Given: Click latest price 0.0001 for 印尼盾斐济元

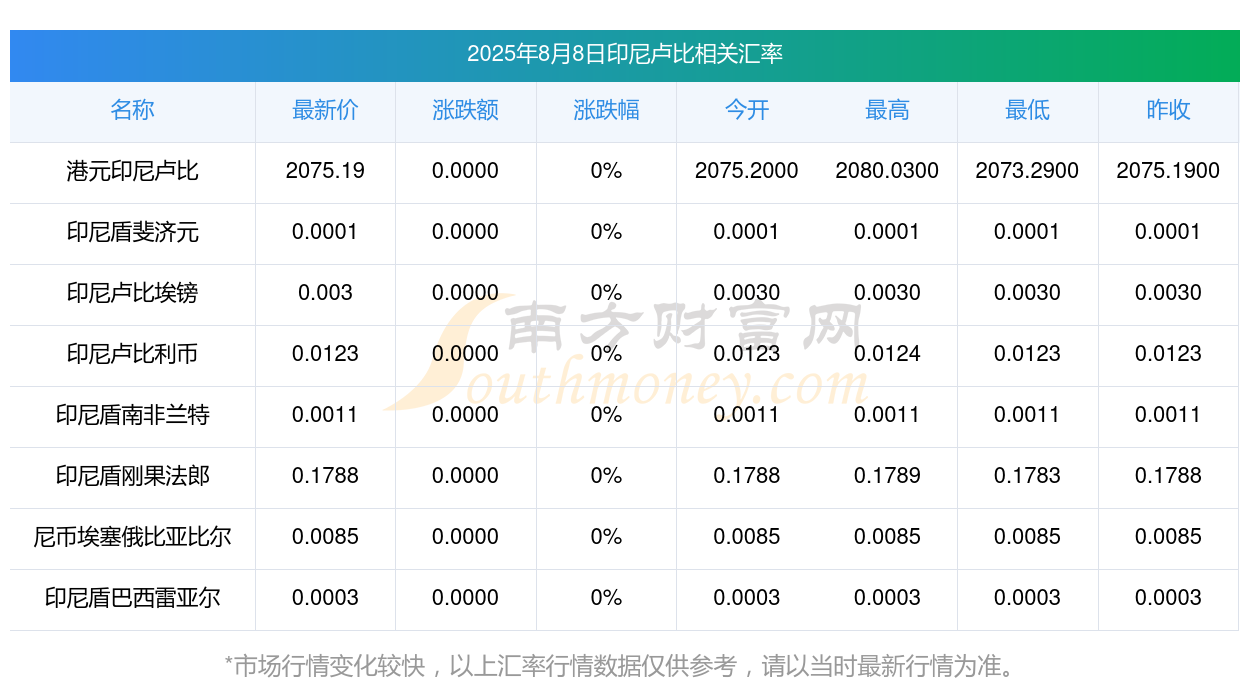Looking at the screenshot, I should (x=325, y=232).
